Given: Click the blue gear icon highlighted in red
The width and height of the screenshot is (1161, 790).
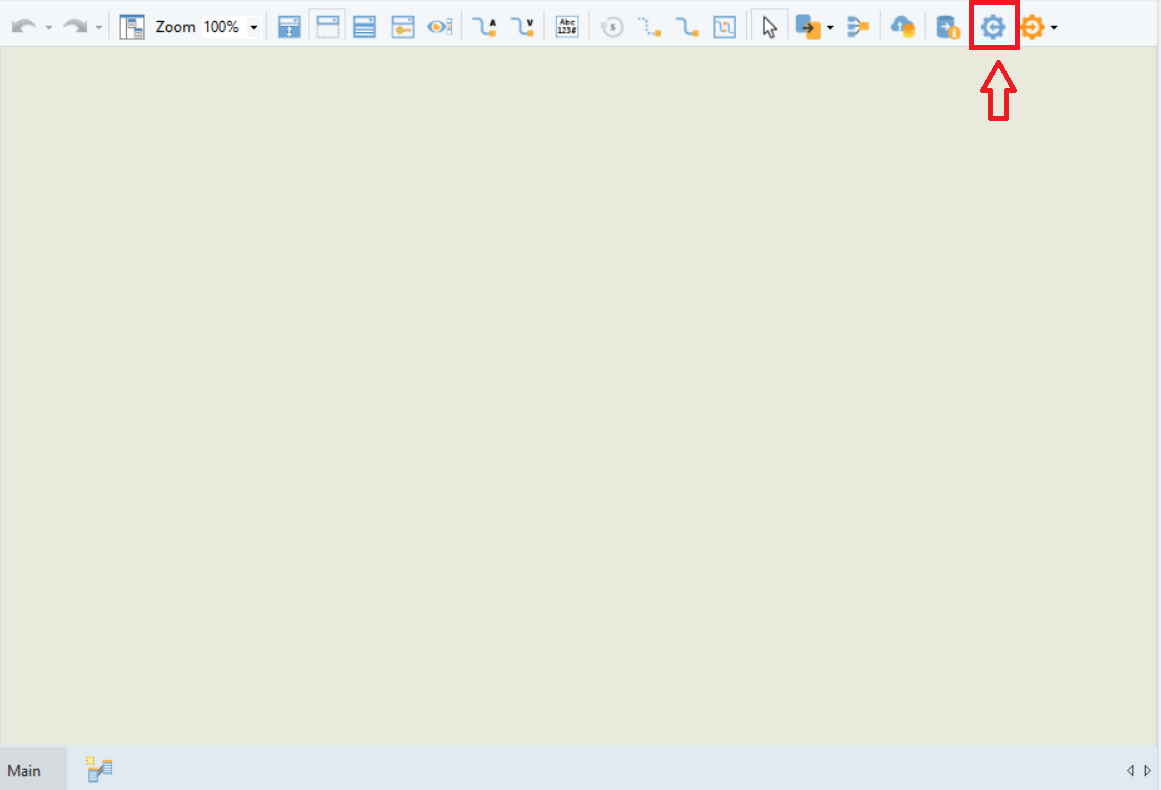Looking at the screenshot, I should (x=993, y=27).
